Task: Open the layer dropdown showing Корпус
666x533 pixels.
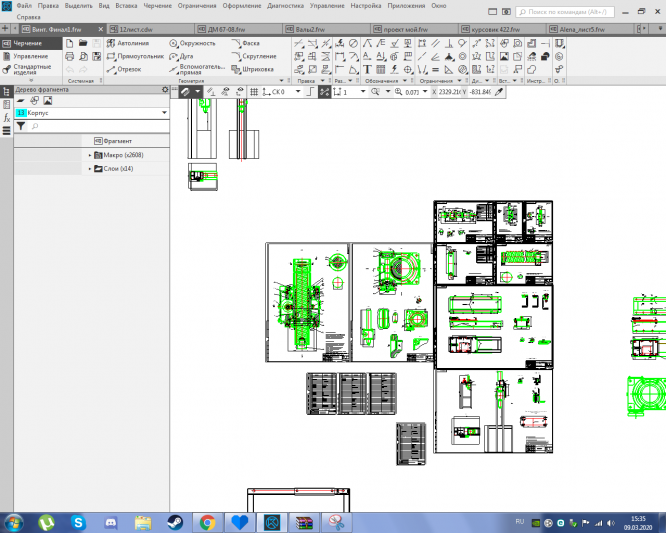Action: pos(164,113)
